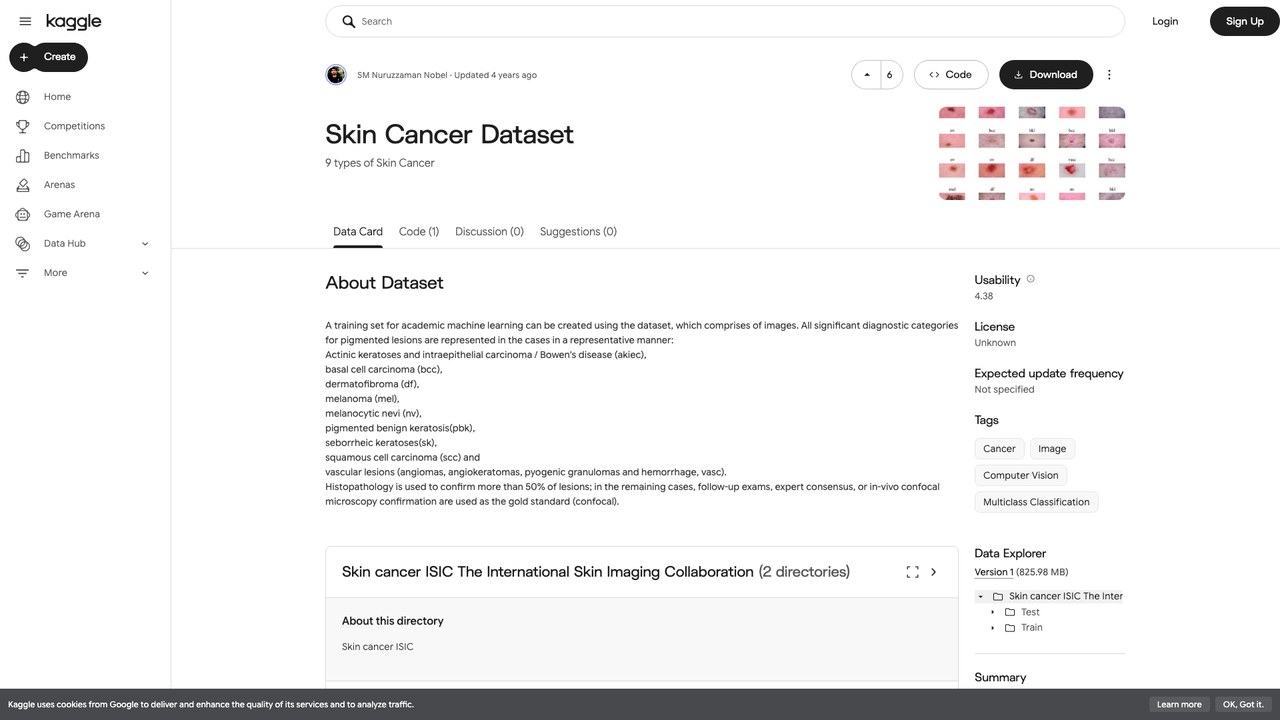Click the Create button
1280x720 pixels.
49,57
